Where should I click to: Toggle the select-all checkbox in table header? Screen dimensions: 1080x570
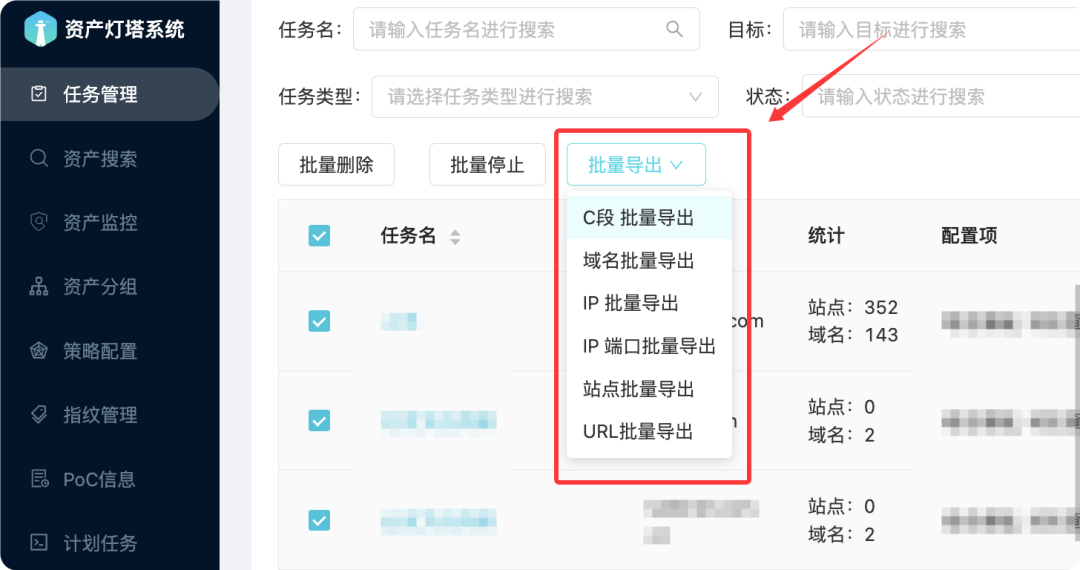(319, 235)
